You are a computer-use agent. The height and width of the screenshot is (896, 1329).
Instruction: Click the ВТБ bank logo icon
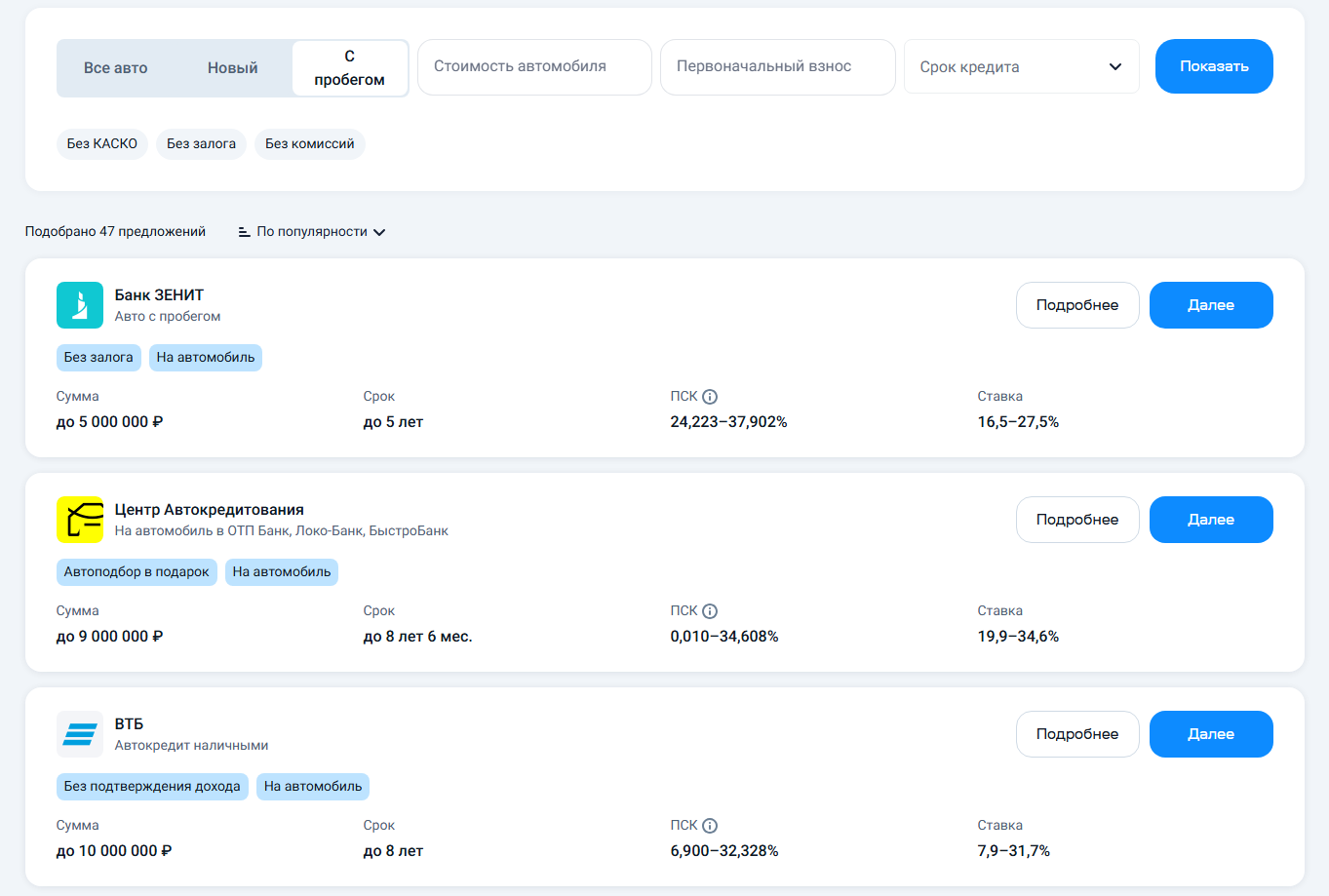click(x=80, y=734)
